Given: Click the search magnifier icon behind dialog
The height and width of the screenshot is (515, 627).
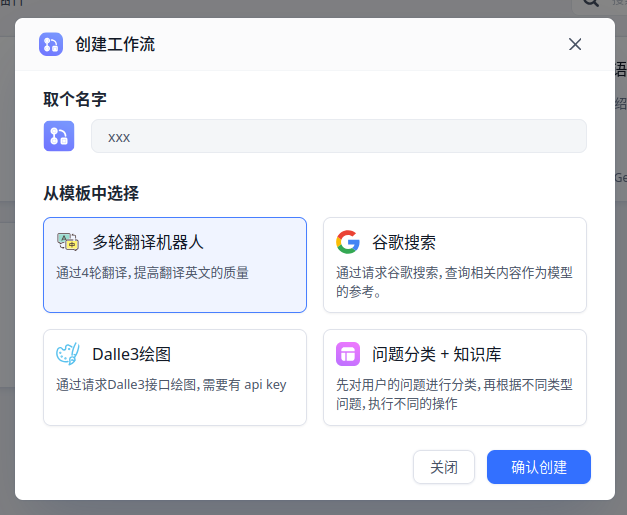Looking at the screenshot, I should pos(589,5).
